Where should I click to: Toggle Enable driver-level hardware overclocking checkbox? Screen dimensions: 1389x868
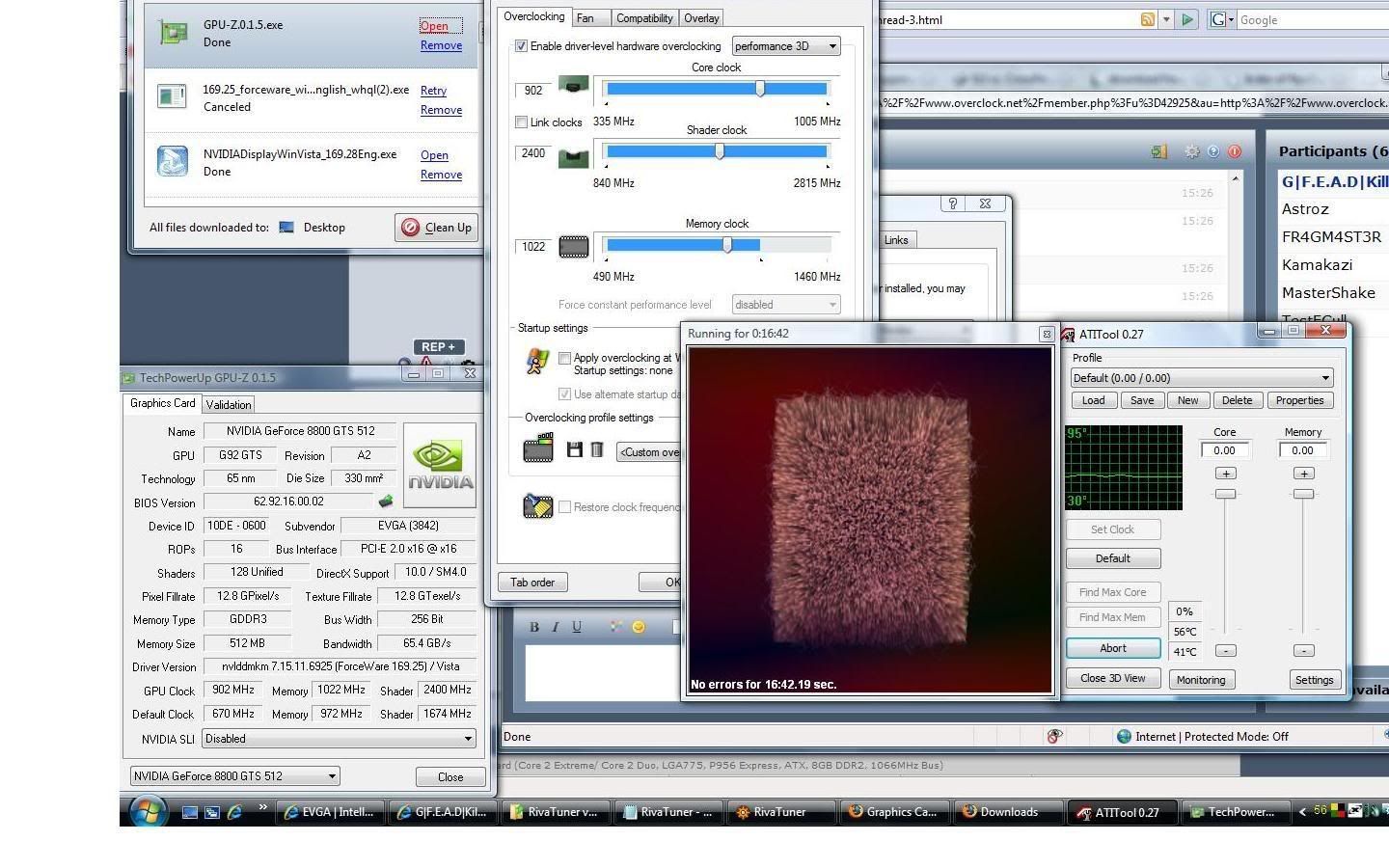522,46
